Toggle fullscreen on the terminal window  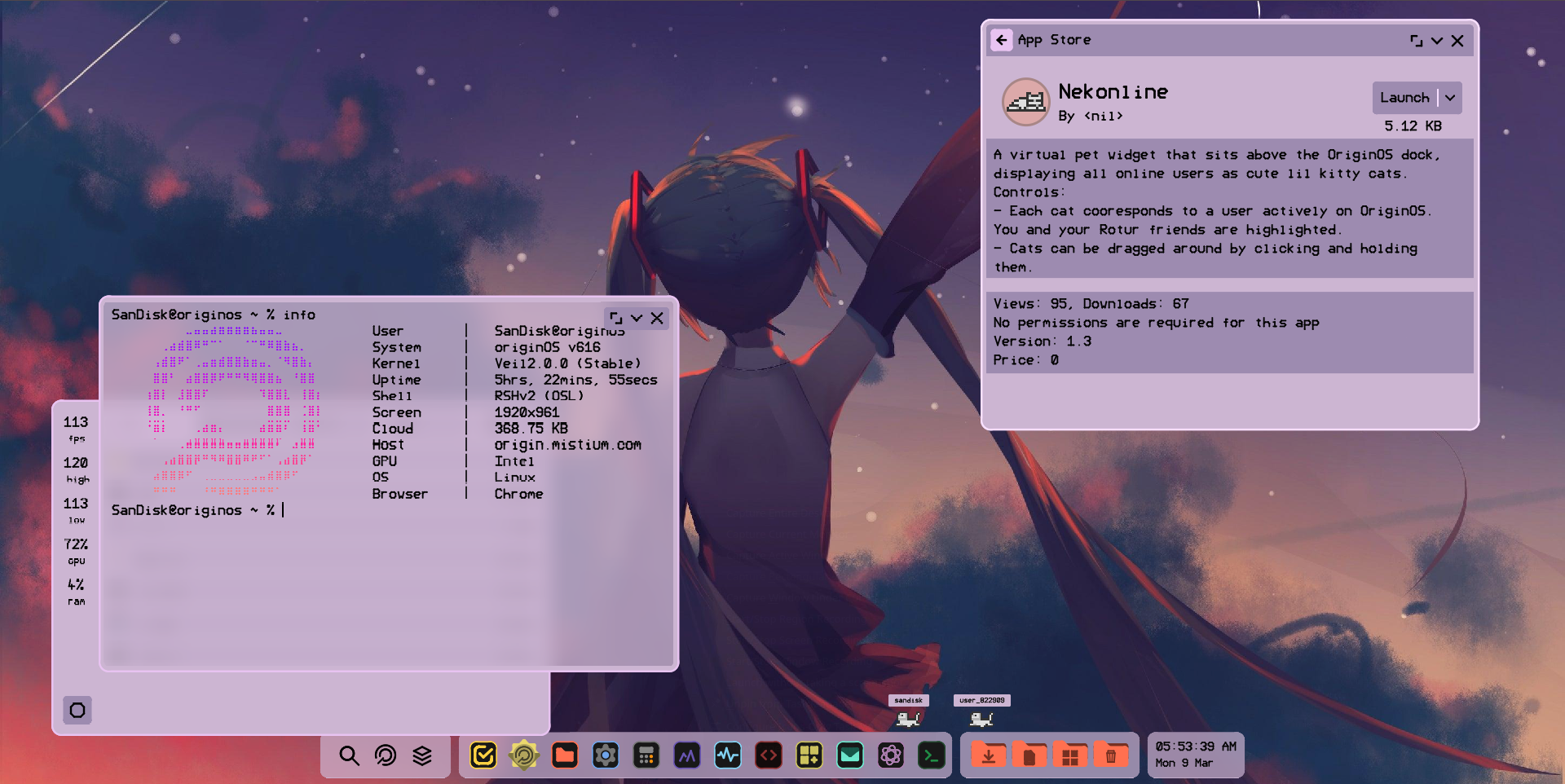(x=615, y=318)
